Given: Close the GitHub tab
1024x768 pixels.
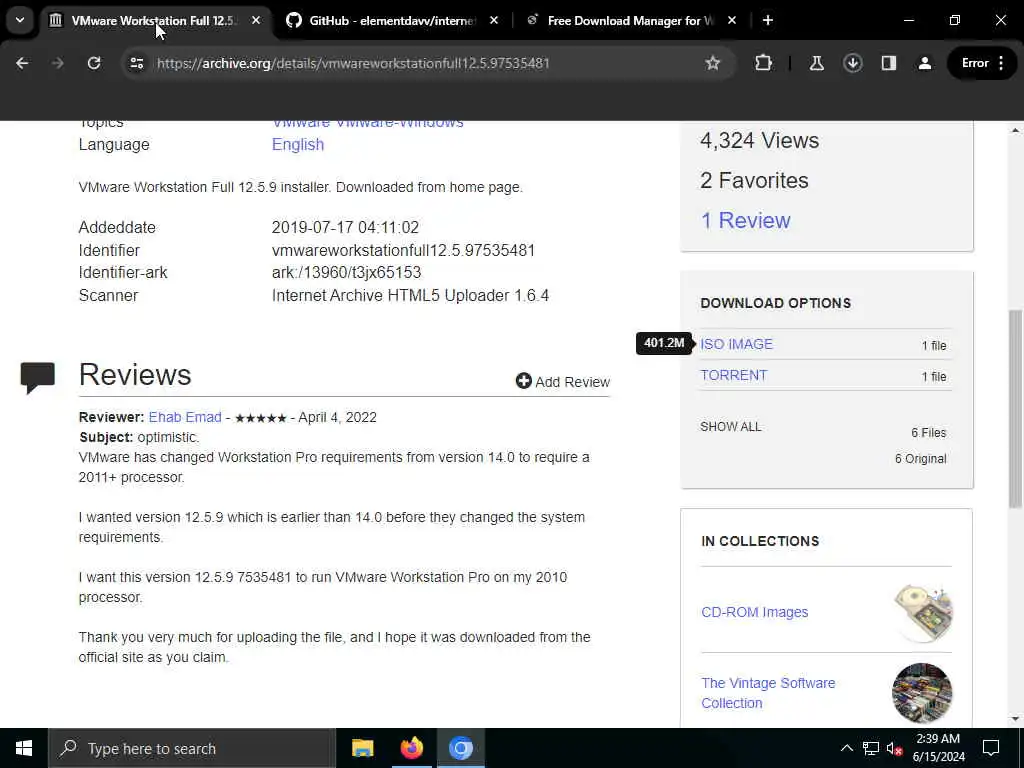Looking at the screenshot, I should [x=494, y=21].
